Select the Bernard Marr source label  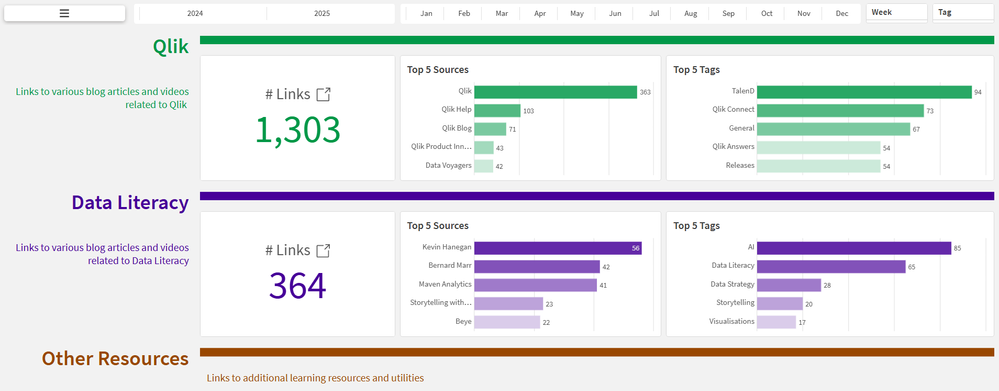[x=450, y=265]
